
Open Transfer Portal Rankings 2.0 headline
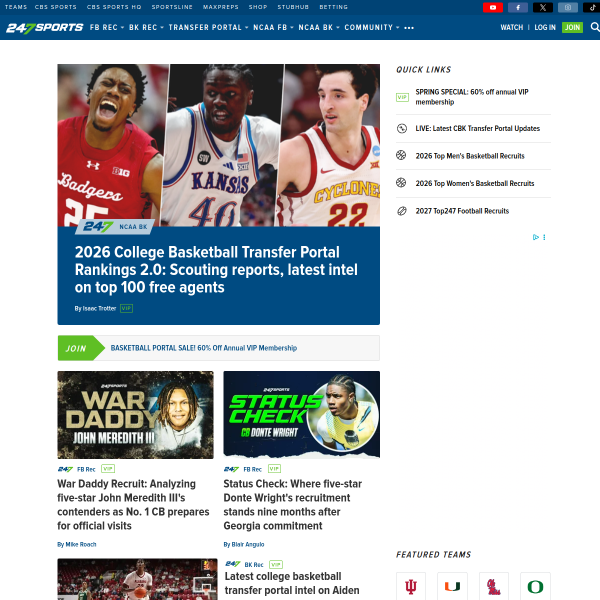pos(216,270)
